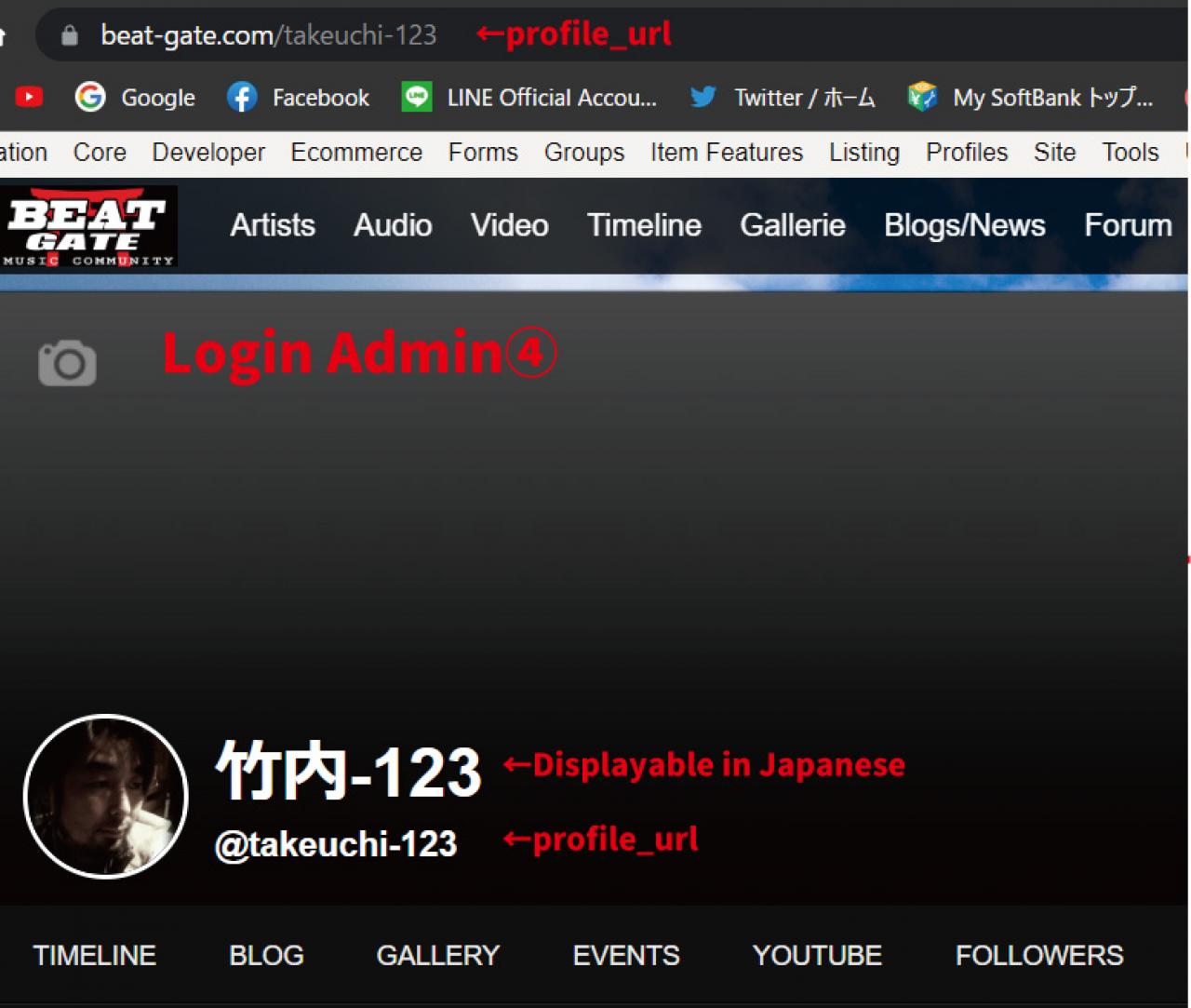Expand the Ecommerce admin menu
This screenshot has height=1008, width=1191.
point(356,153)
